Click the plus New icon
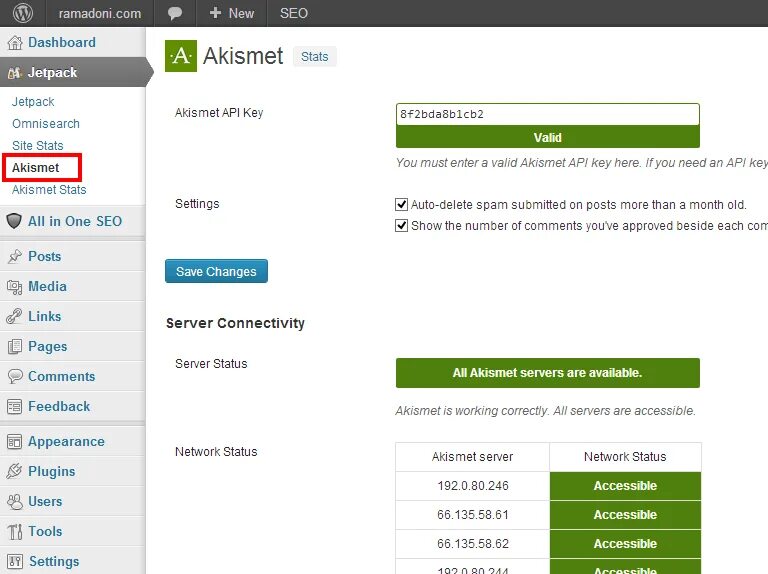The width and height of the screenshot is (768, 574). (215, 13)
